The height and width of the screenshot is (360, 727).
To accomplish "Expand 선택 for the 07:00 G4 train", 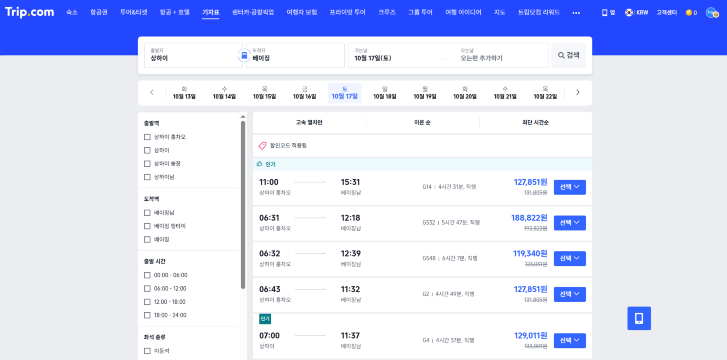I will (570, 341).
